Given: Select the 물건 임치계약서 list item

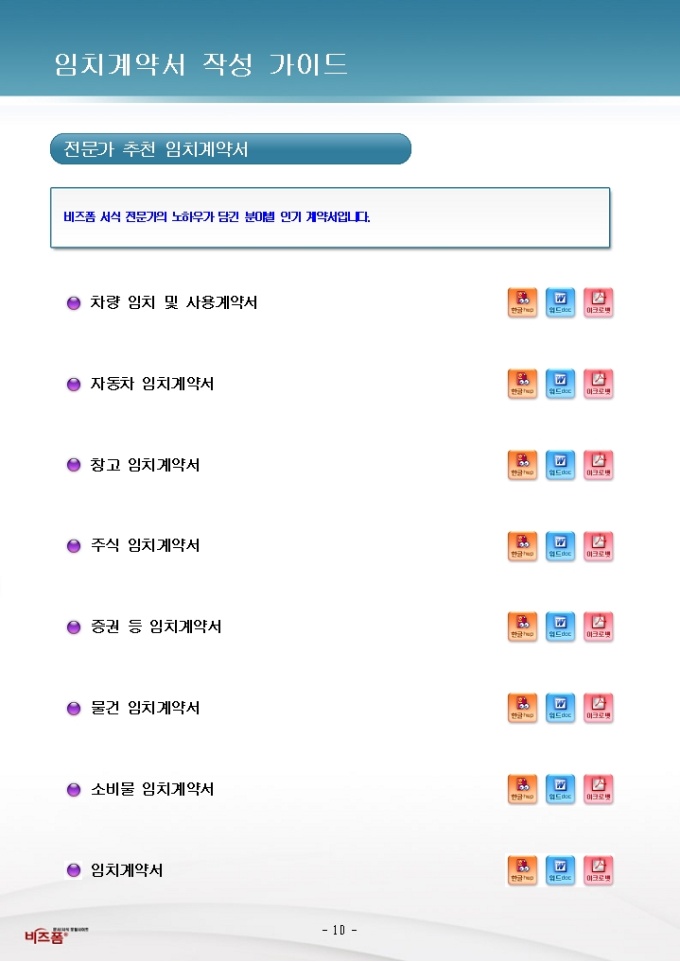Looking at the screenshot, I should [145, 708].
